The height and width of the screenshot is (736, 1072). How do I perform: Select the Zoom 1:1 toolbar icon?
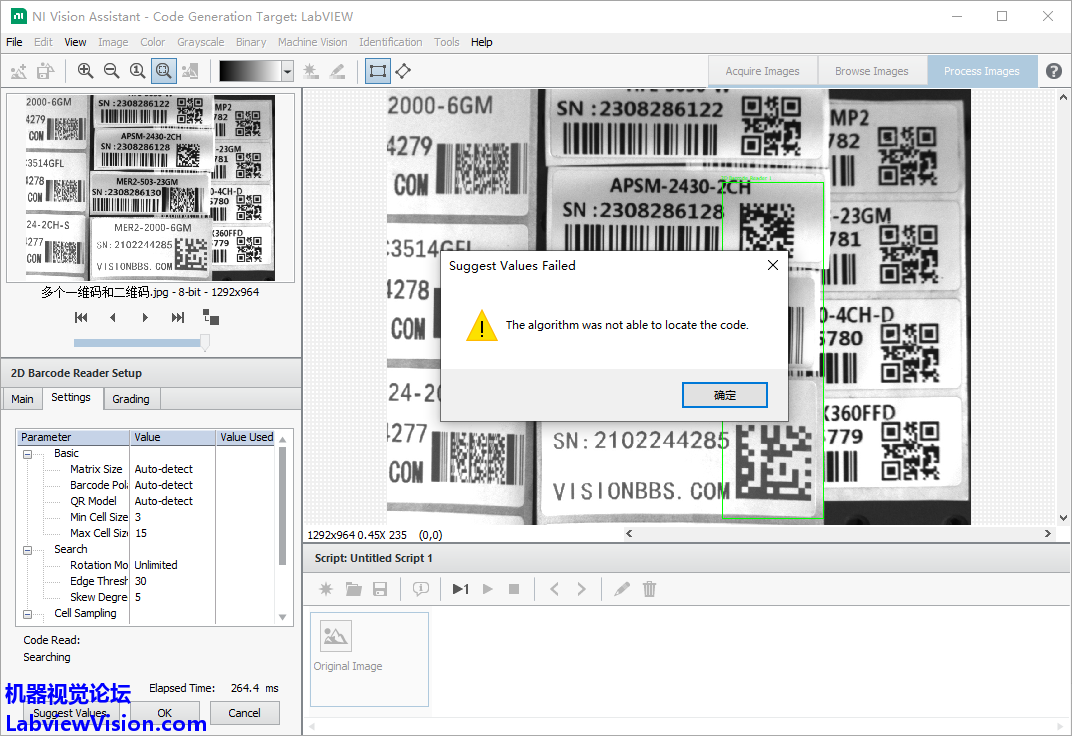point(137,71)
